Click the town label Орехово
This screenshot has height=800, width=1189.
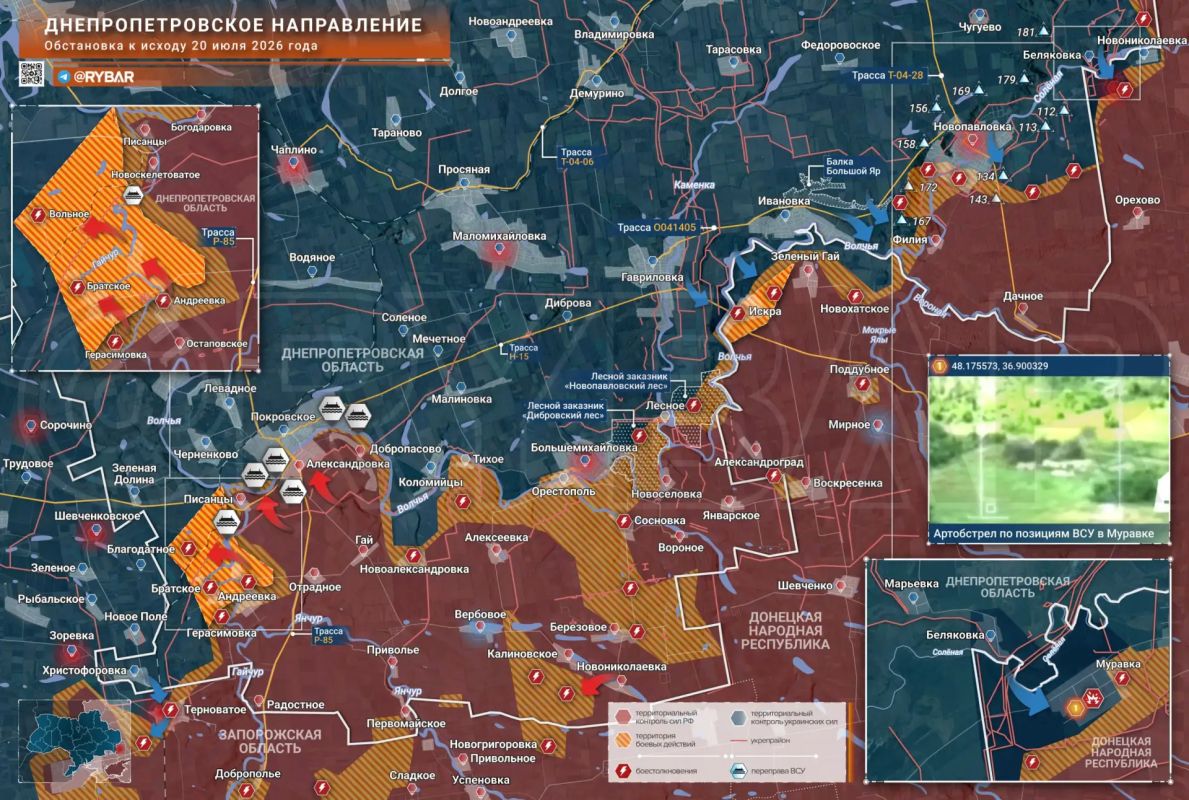1137,200
